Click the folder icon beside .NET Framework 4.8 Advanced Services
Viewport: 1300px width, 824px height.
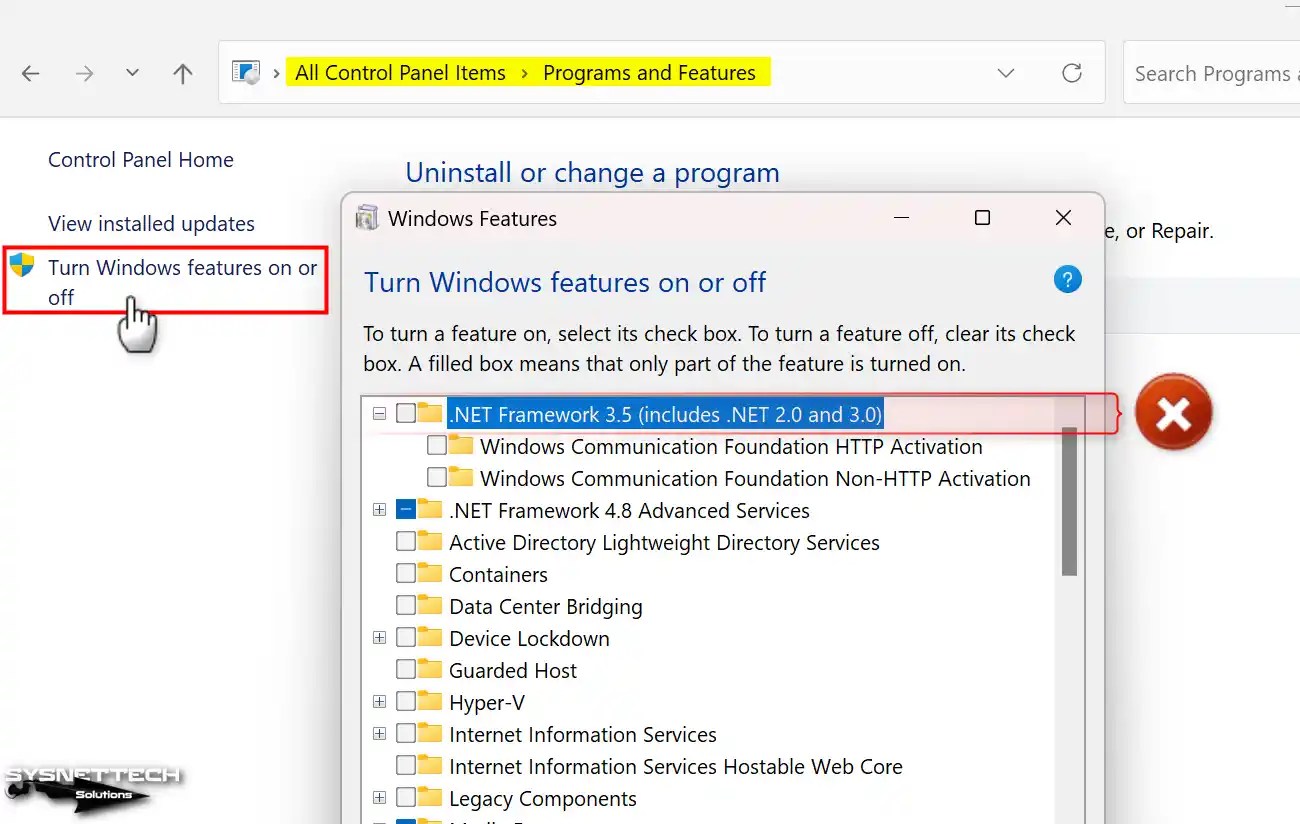click(430, 510)
